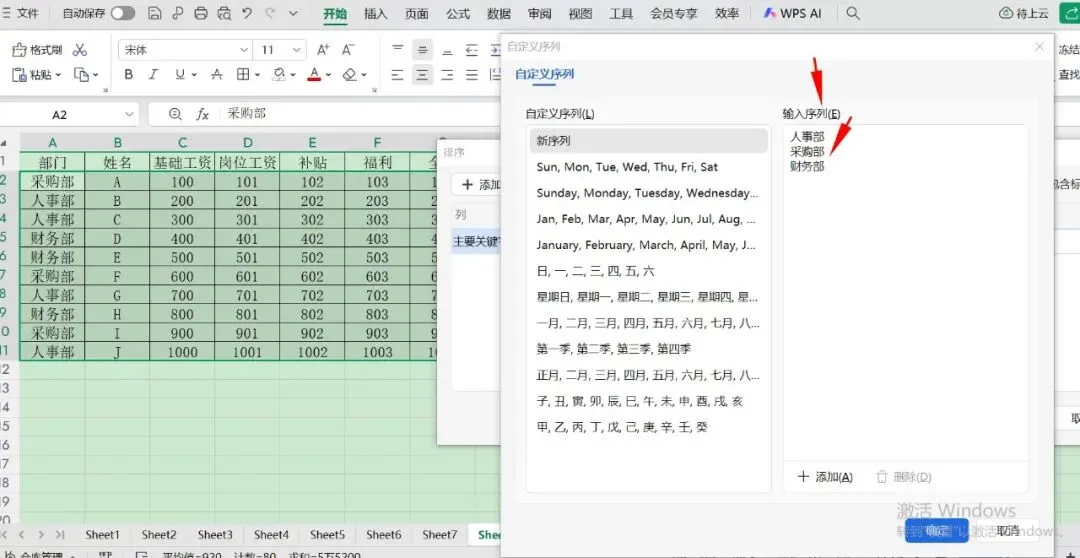Expand the quick access toolbar chevron
This screenshot has height=558, width=1080.
293,13
